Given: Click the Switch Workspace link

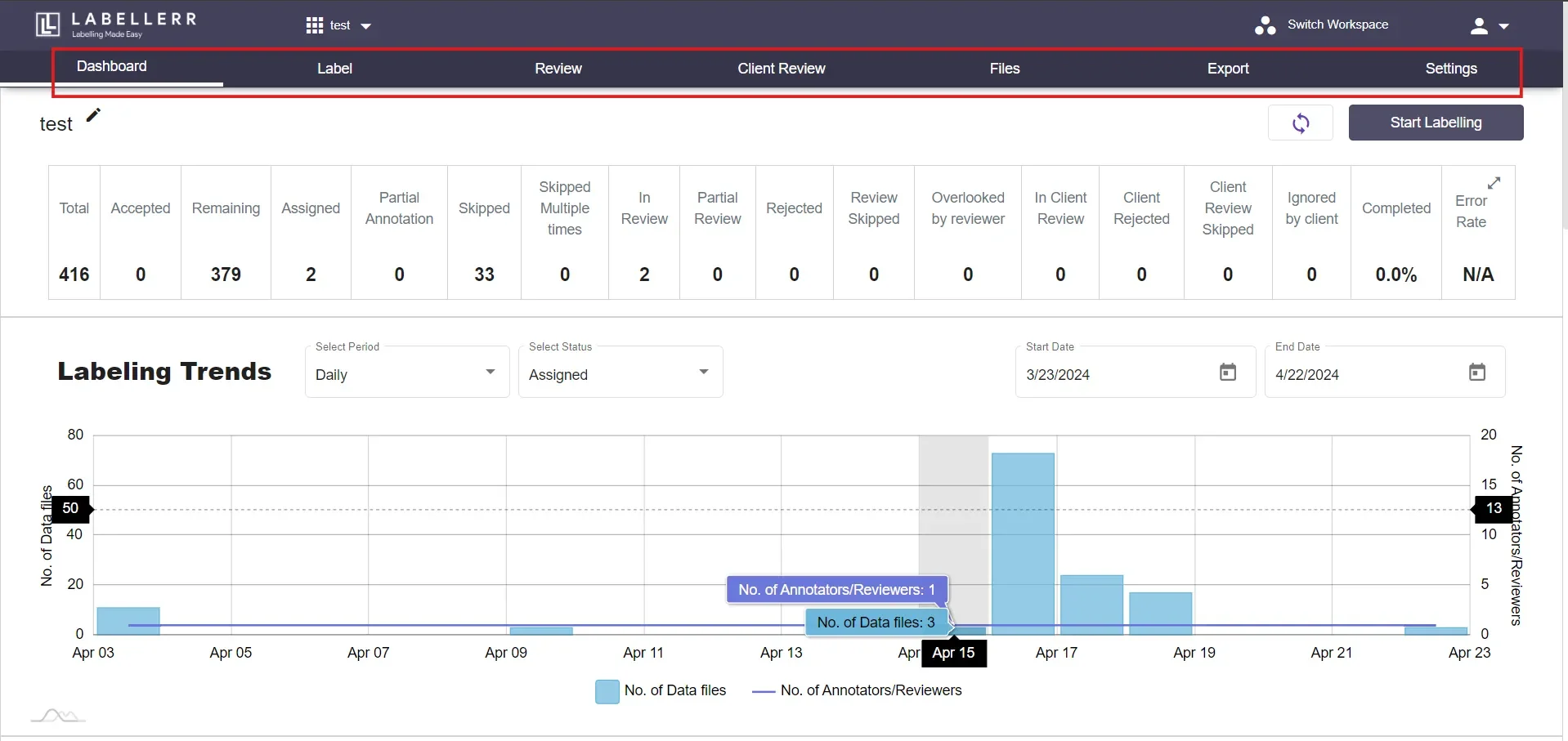Looking at the screenshot, I should coord(1337,25).
